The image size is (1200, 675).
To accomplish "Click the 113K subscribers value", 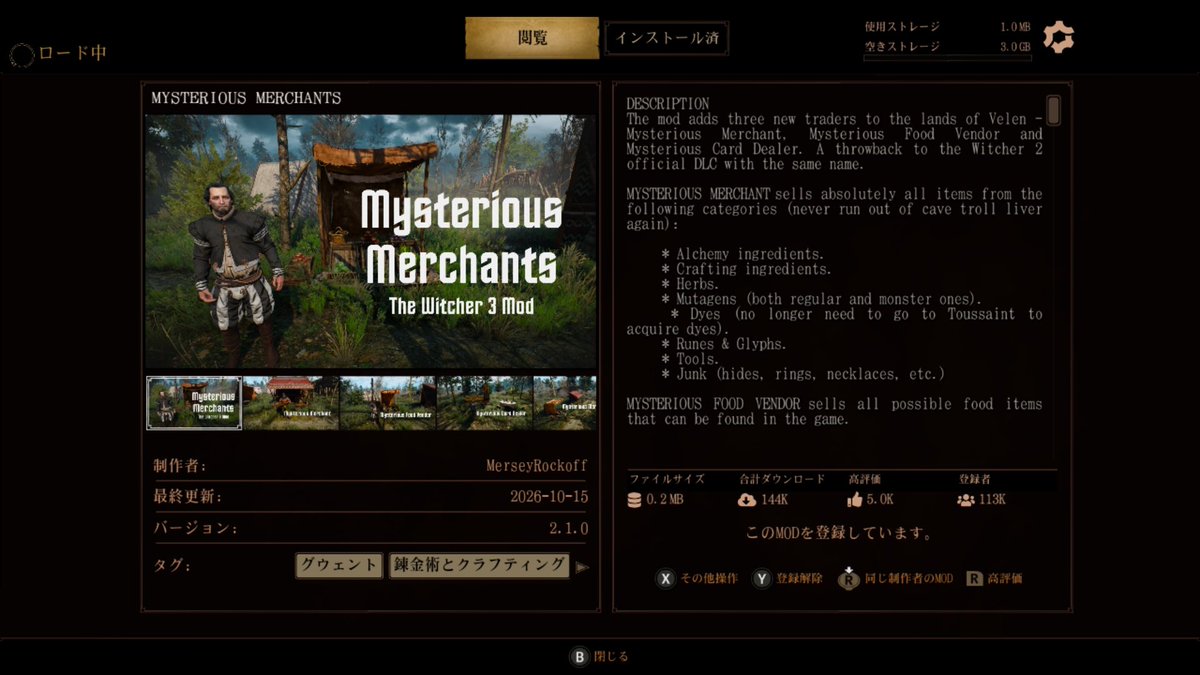I will tap(993, 500).
